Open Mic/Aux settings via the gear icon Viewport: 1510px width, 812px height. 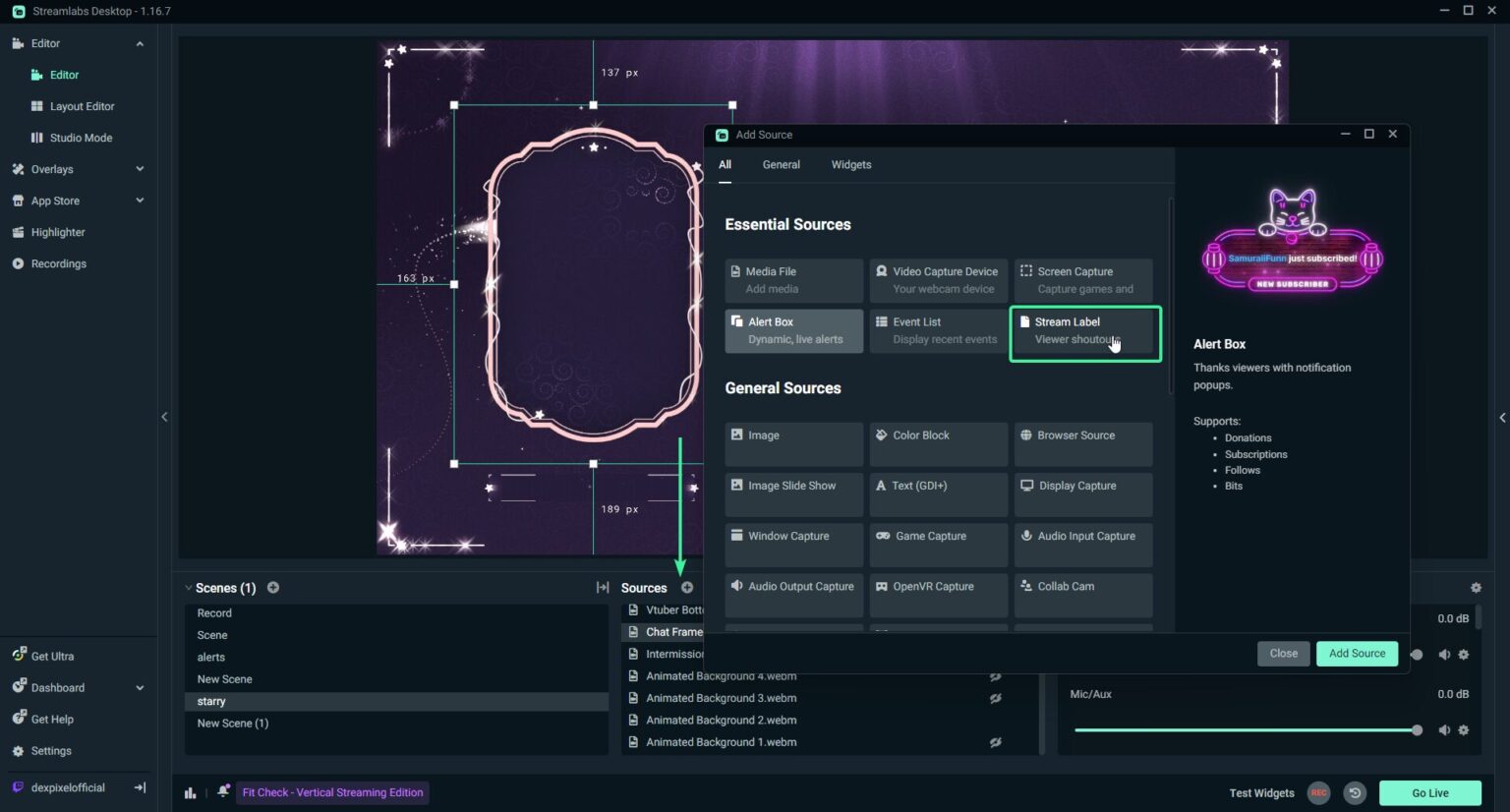click(x=1464, y=729)
